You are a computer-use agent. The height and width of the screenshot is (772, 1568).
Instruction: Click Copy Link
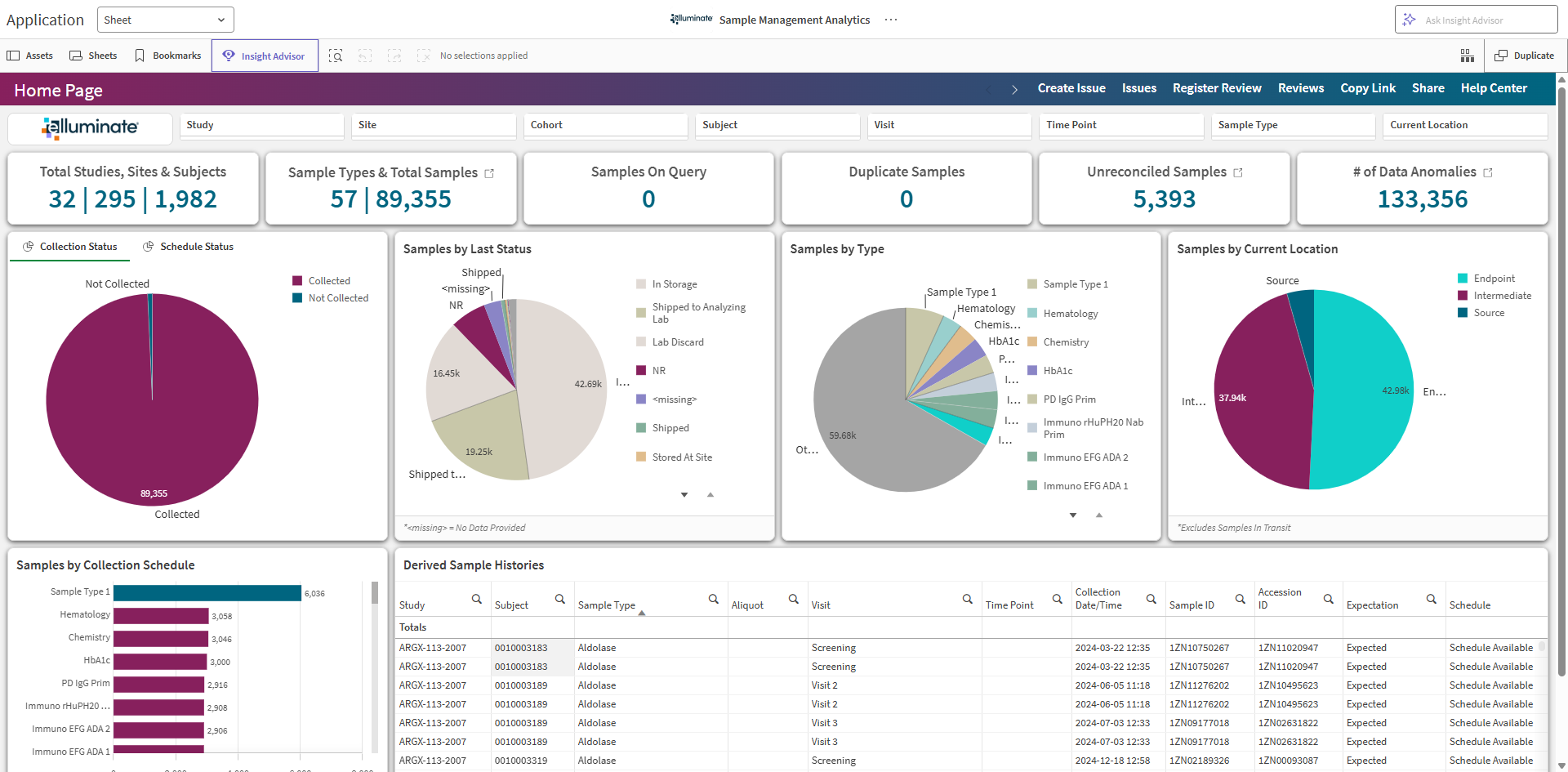[x=1368, y=88]
